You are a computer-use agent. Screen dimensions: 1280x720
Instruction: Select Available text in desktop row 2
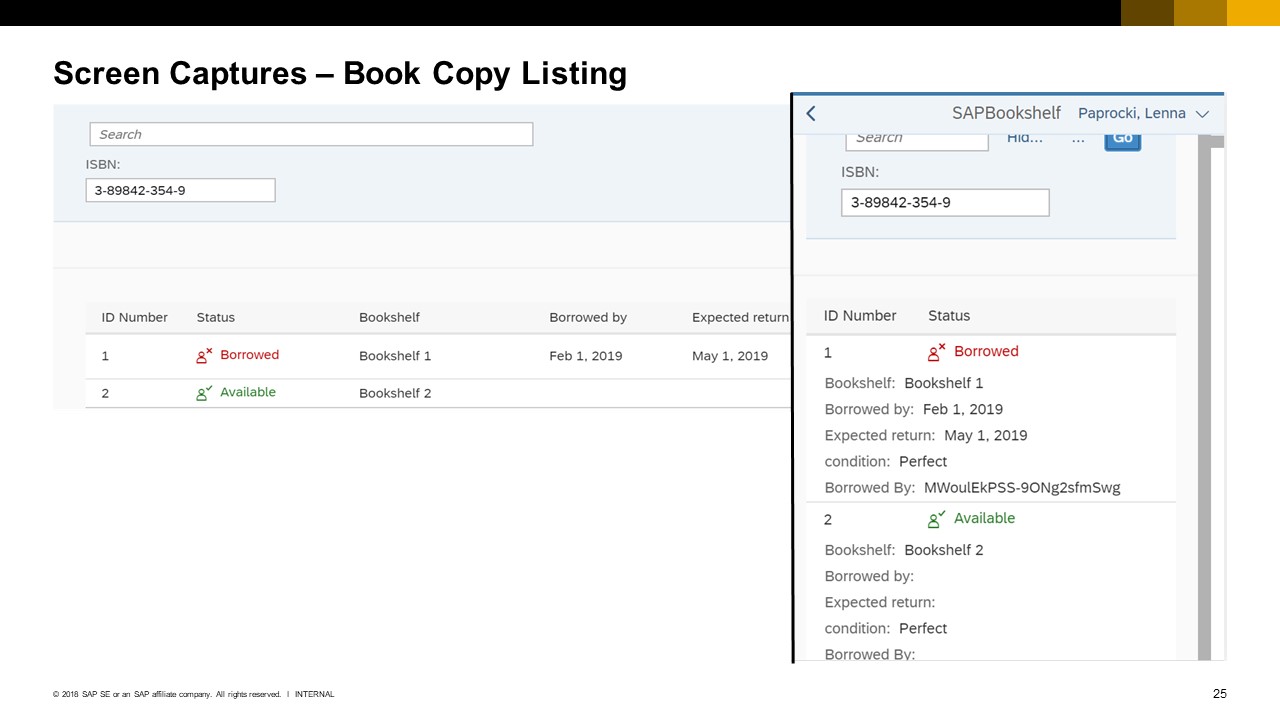point(248,392)
